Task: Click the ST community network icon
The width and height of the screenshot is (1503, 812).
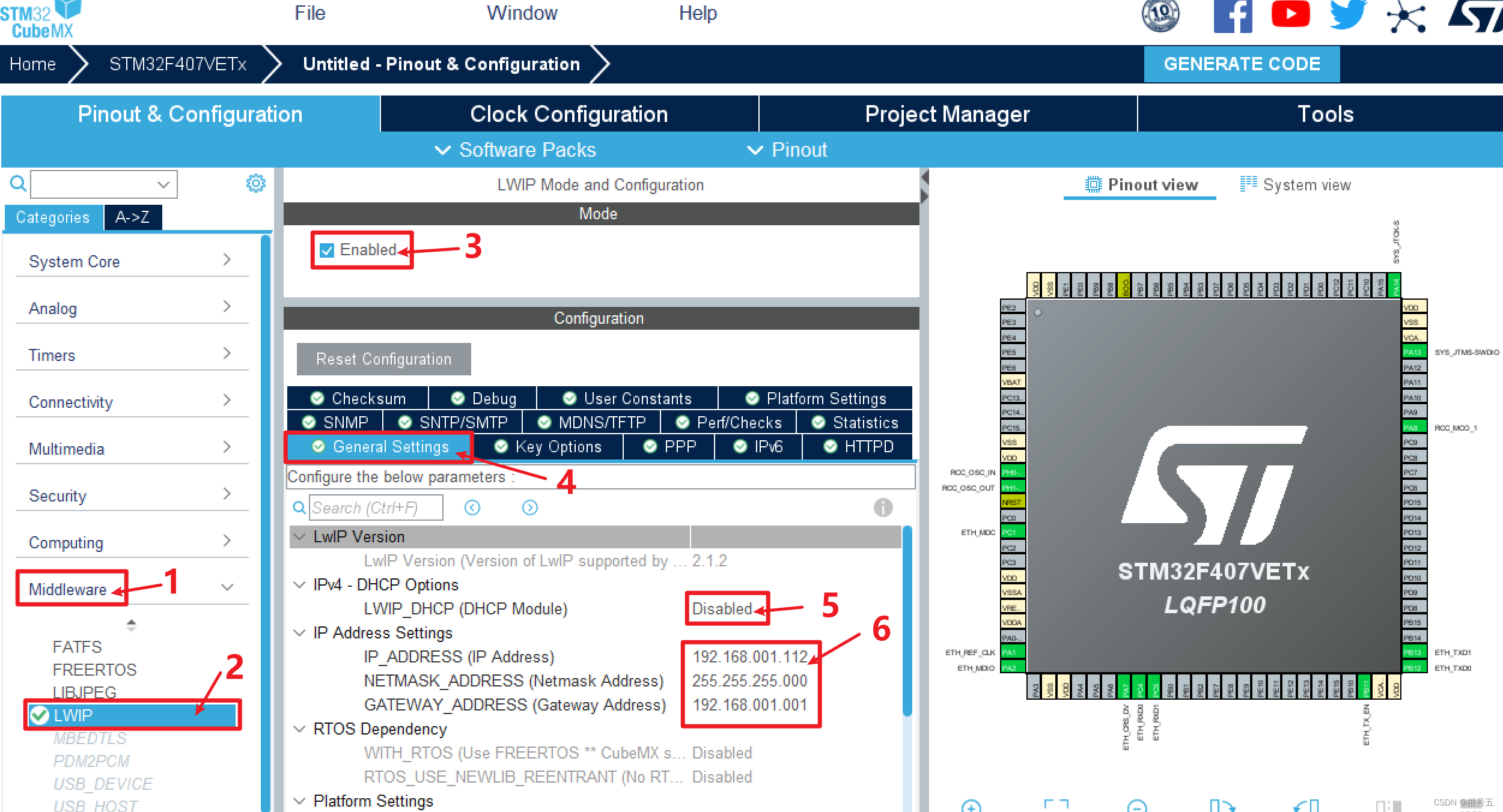Action: click(1406, 17)
